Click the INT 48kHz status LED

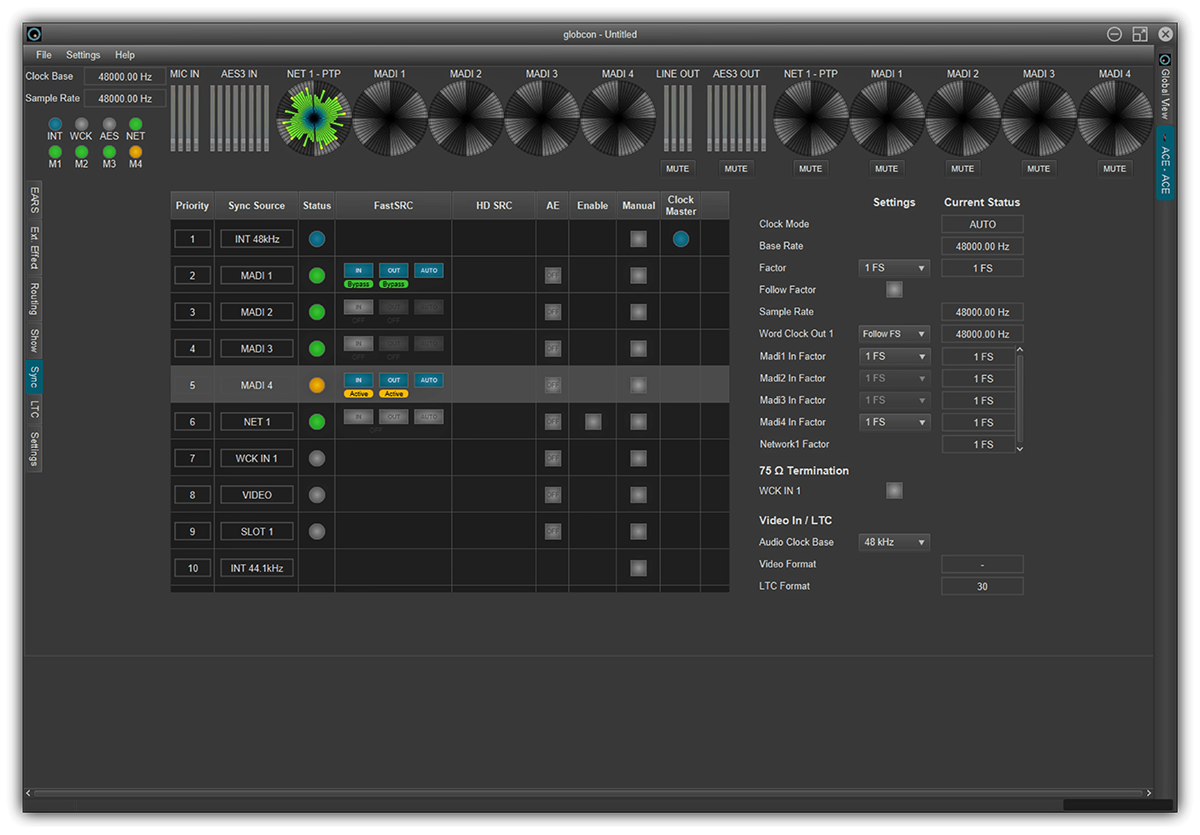[x=317, y=239]
